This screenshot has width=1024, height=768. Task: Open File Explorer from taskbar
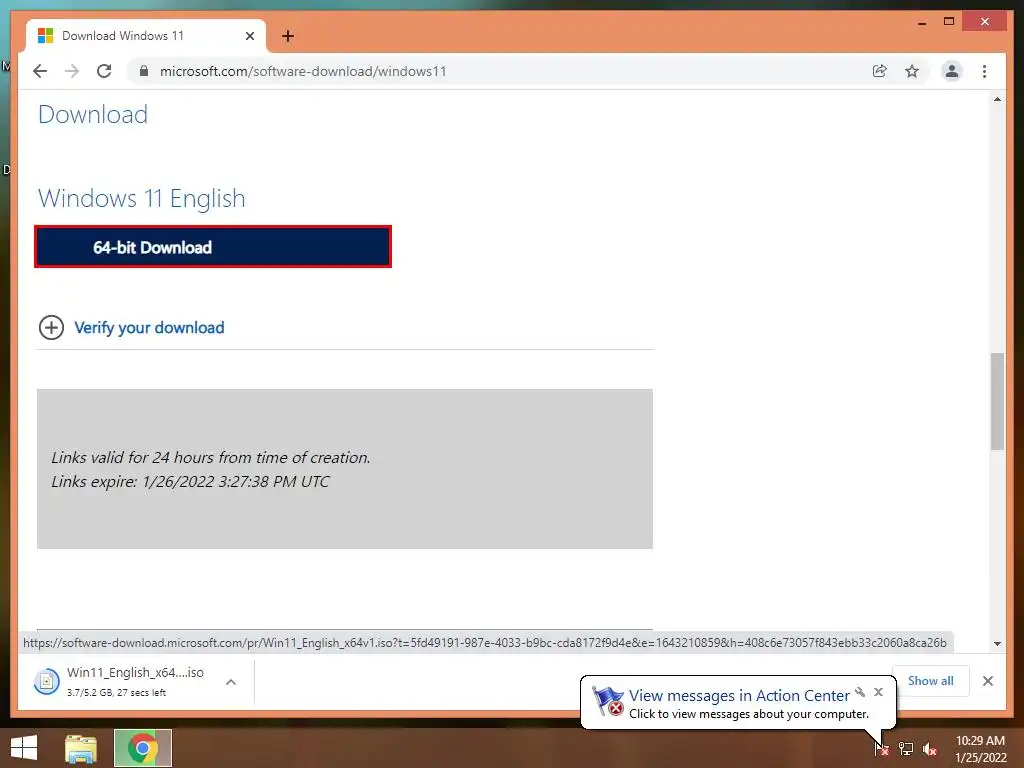81,748
